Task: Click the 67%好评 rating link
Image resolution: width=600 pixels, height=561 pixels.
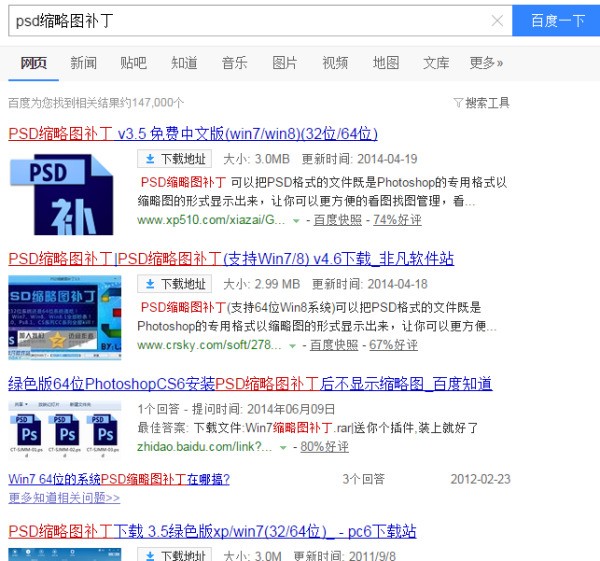Action: coord(391,345)
